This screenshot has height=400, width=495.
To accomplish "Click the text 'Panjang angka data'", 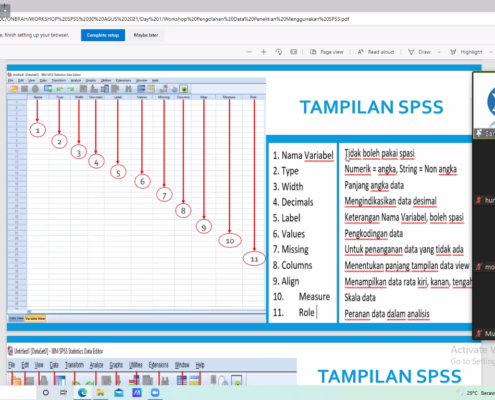I will pos(374,185).
